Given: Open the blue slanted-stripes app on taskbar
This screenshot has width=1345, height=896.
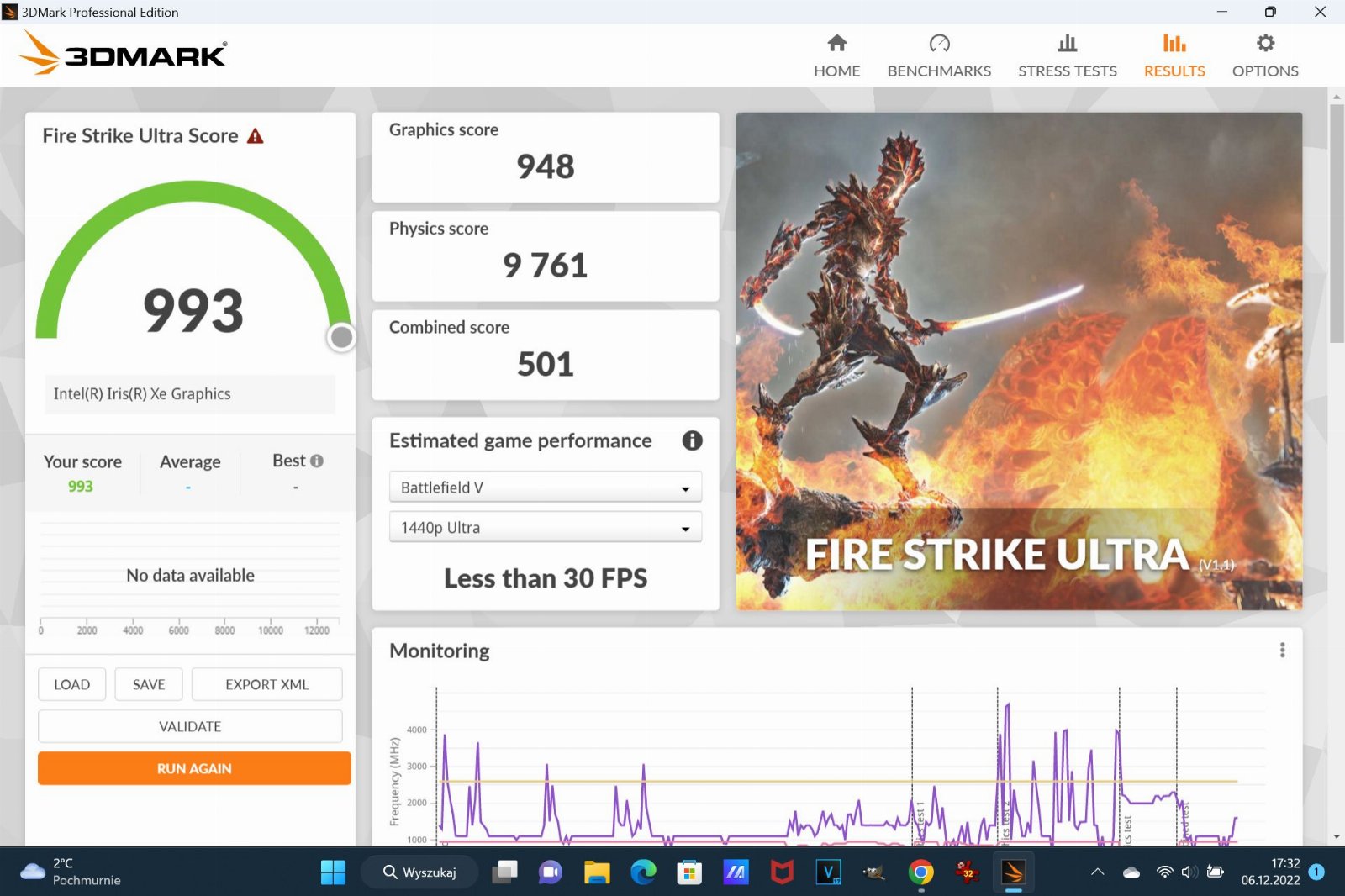Looking at the screenshot, I should point(736,872).
